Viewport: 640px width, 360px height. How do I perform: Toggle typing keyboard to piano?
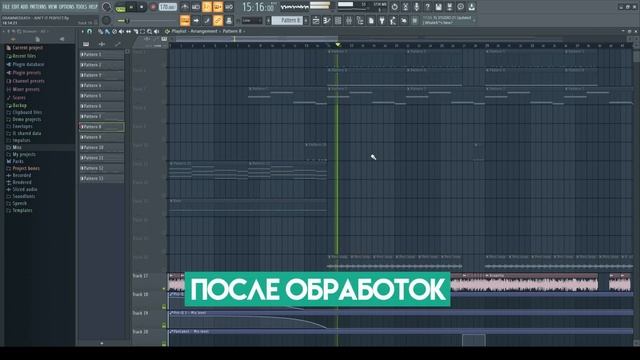tap(185, 20)
